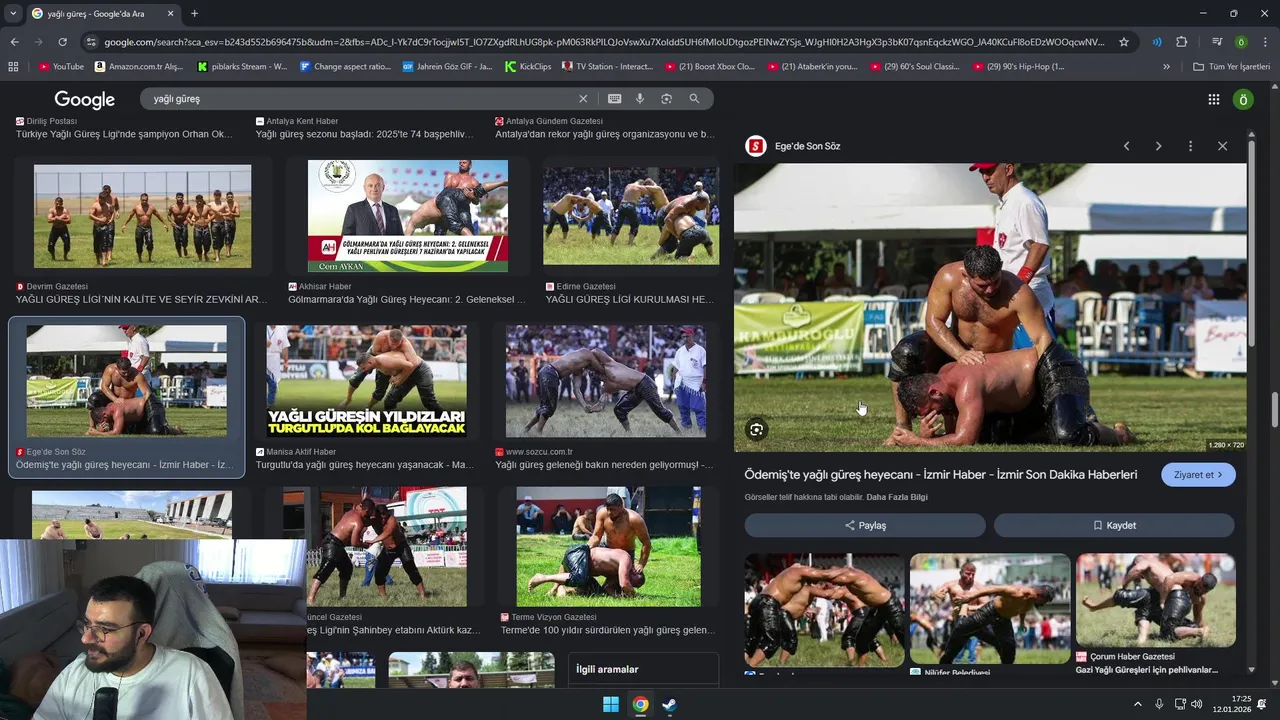The width and height of the screenshot is (1280, 720).
Task: Click the address bar URL
Action: (604, 42)
